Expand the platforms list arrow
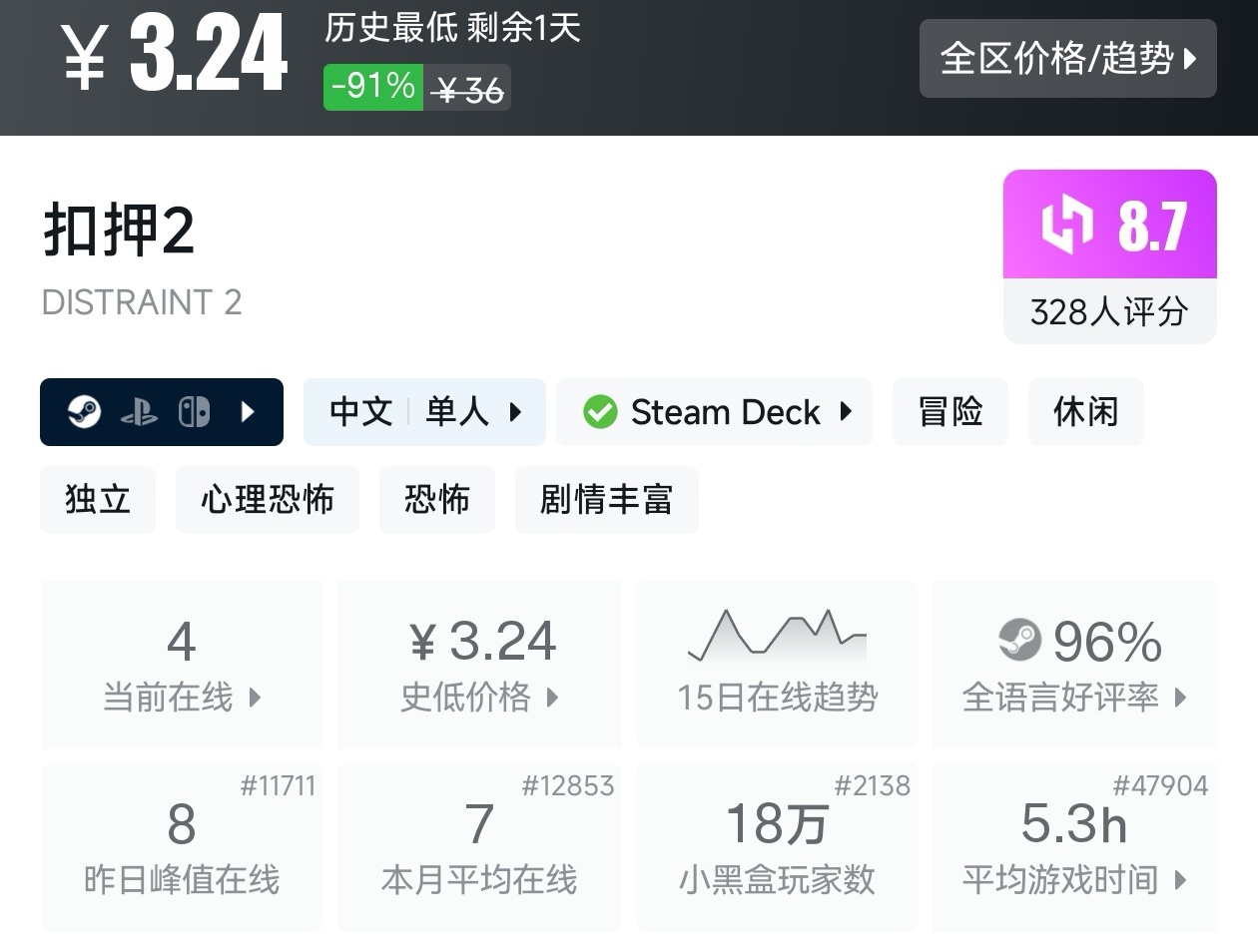The image size is (1258, 952). click(249, 411)
